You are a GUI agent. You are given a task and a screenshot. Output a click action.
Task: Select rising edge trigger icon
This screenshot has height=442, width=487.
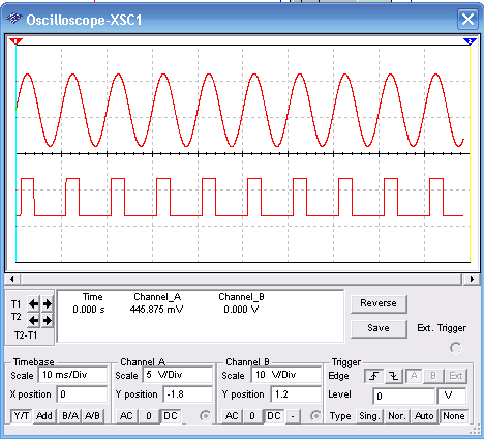click(x=374, y=376)
